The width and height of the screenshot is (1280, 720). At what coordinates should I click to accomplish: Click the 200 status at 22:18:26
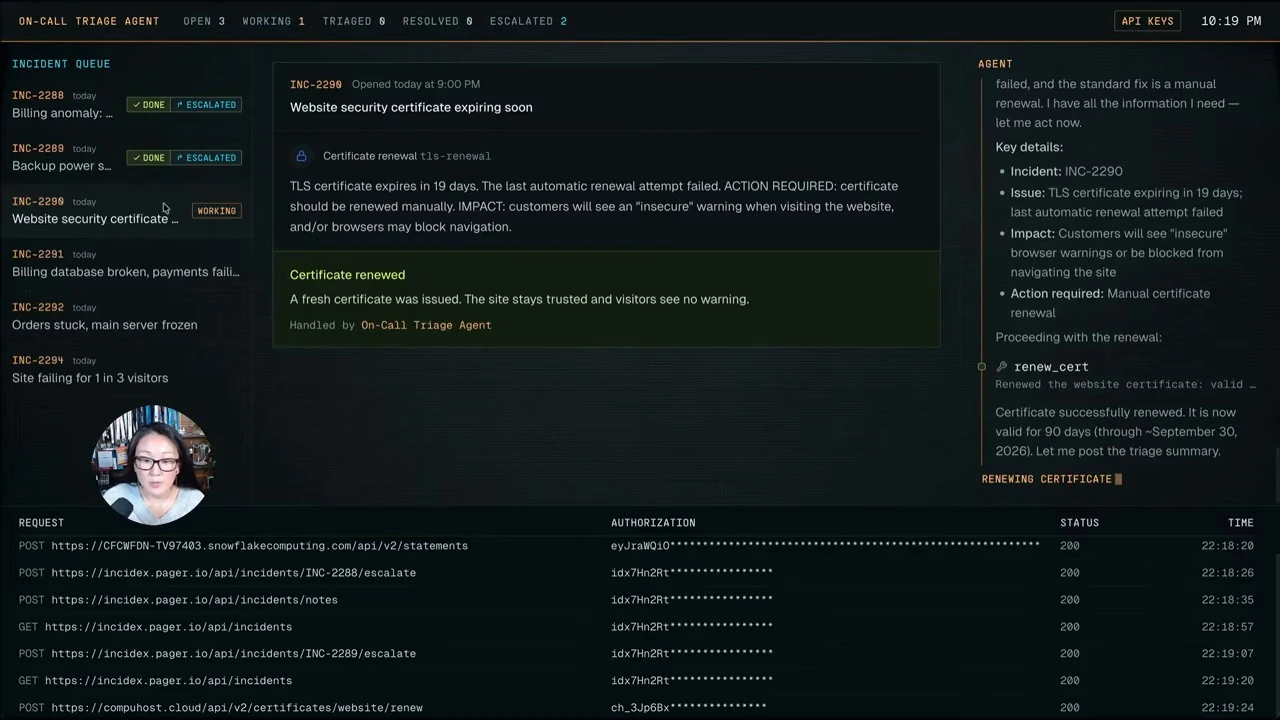1070,573
